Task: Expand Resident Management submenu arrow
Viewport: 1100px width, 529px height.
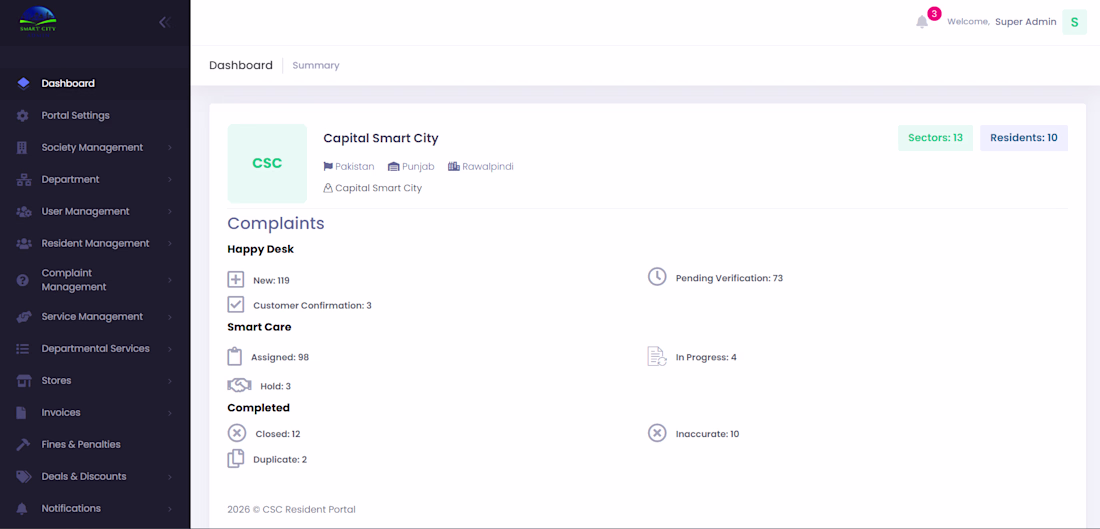Action: [x=170, y=243]
